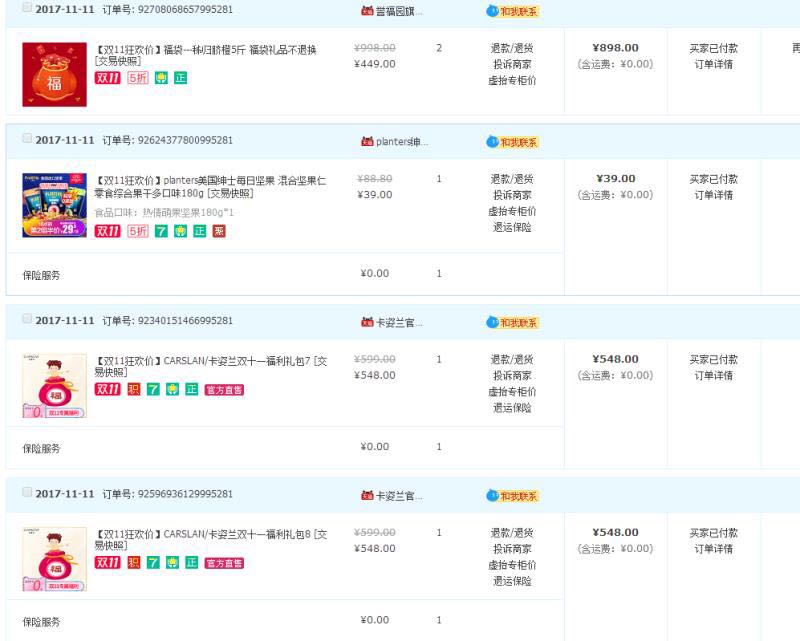The height and width of the screenshot is (641, 800).
Task: Click the green 正 icon under the 福袋 orange item
Action: click(180, 78)
